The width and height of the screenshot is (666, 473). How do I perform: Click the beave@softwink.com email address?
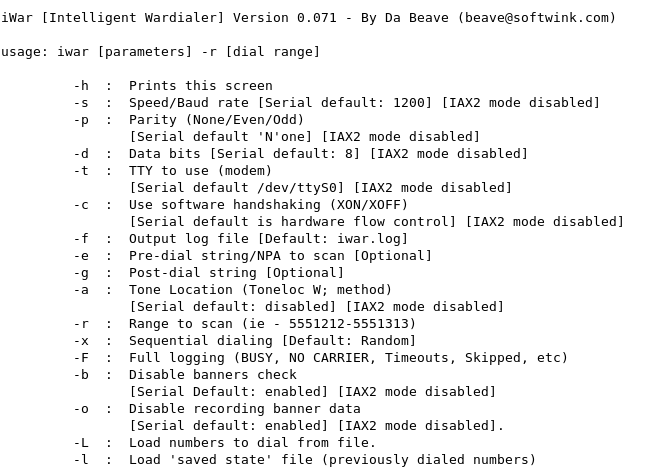click(536, 18)
